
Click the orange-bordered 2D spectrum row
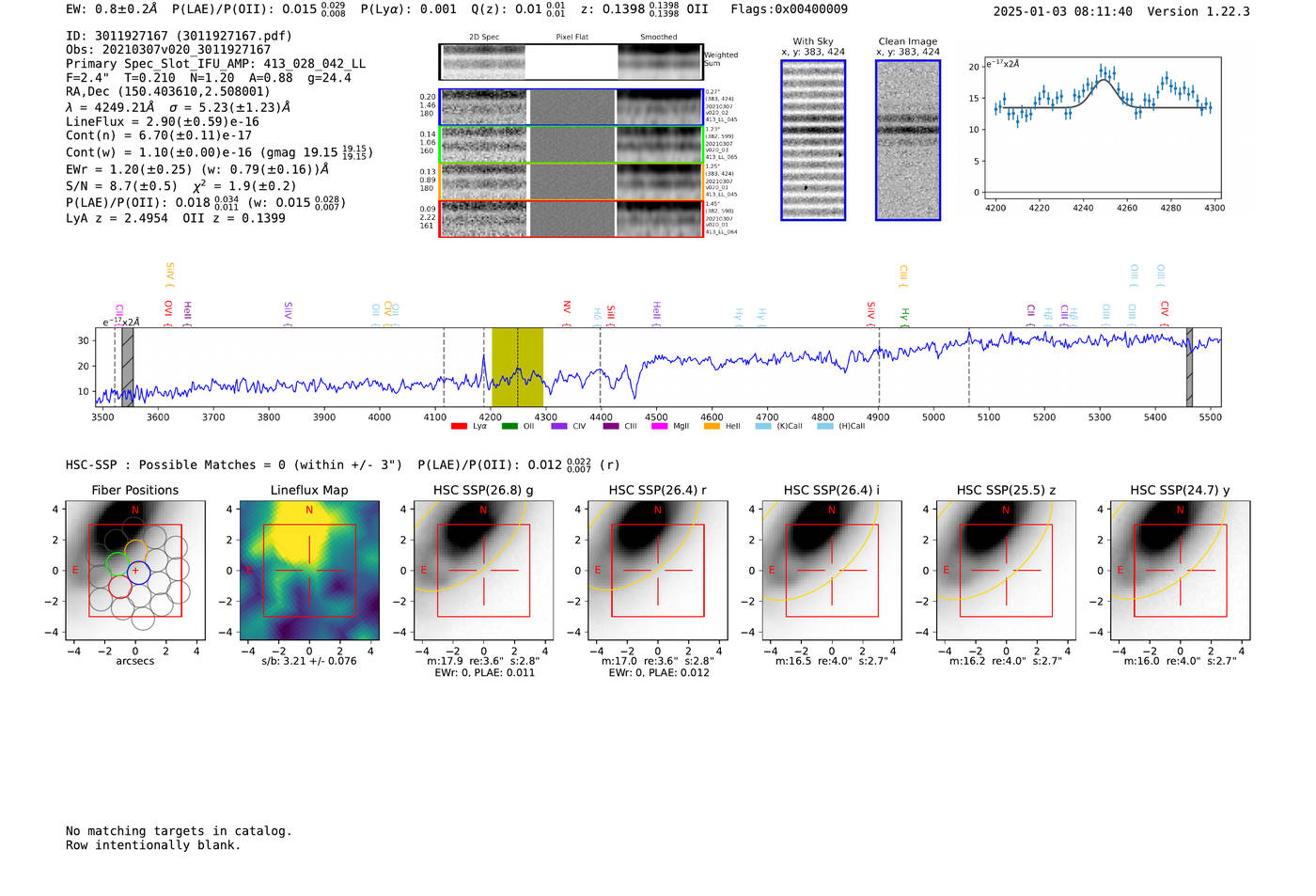[572, 181]
